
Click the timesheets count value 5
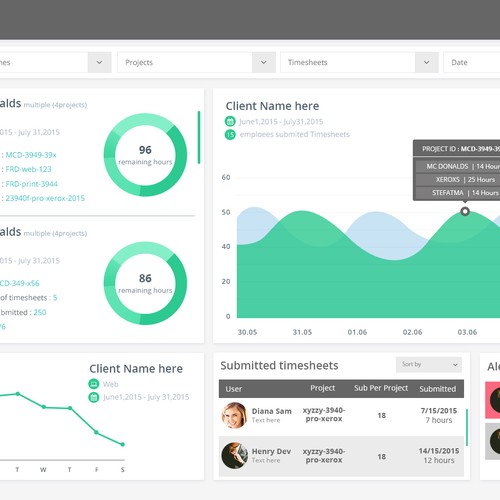tap(55, 298)
